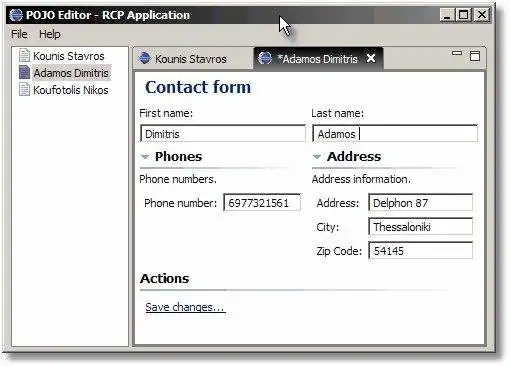
Task: Click the Last name: label
Action: 337,113
